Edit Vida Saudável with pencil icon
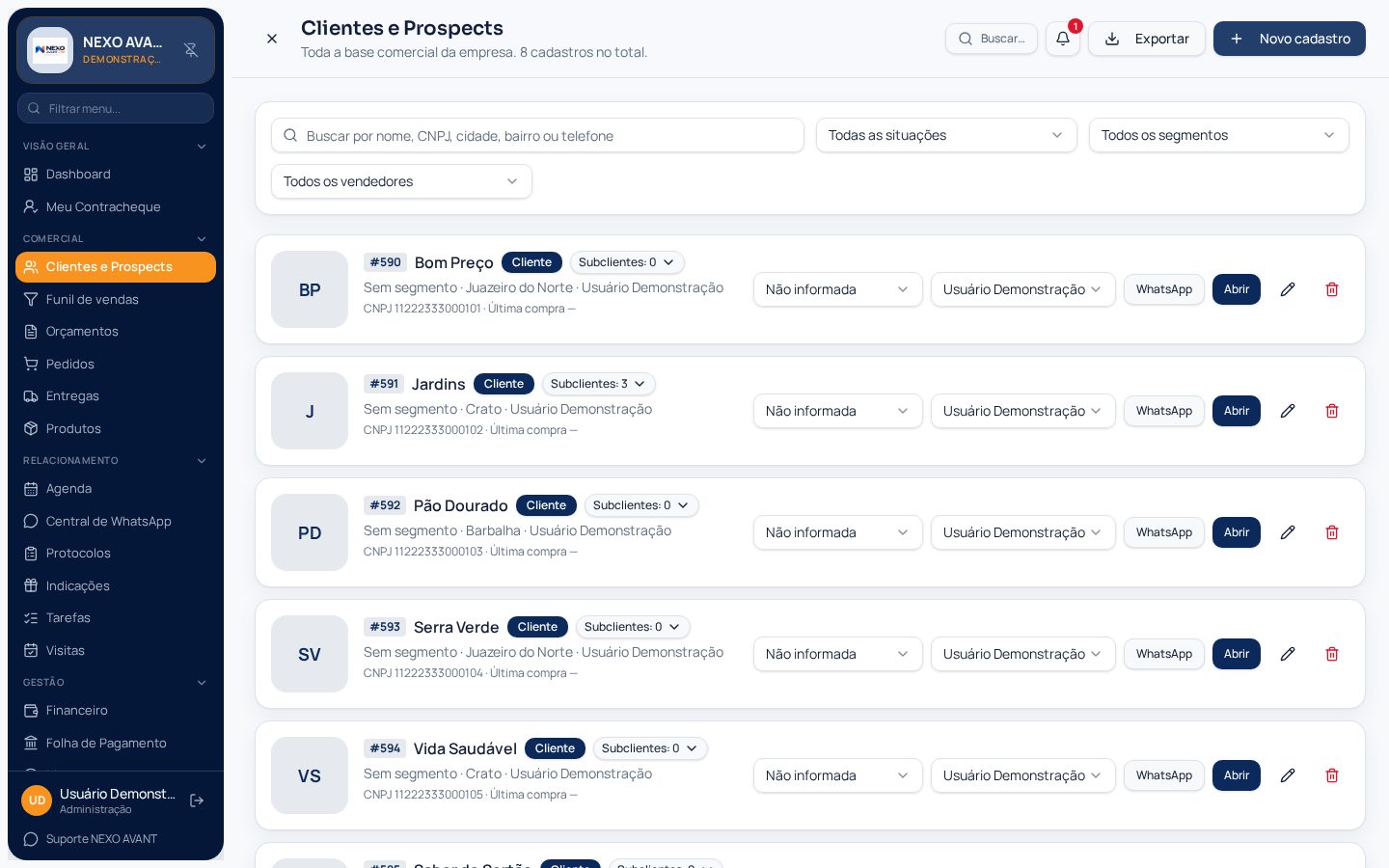This screenshot has width=1389, height=868. [1288, 775]
